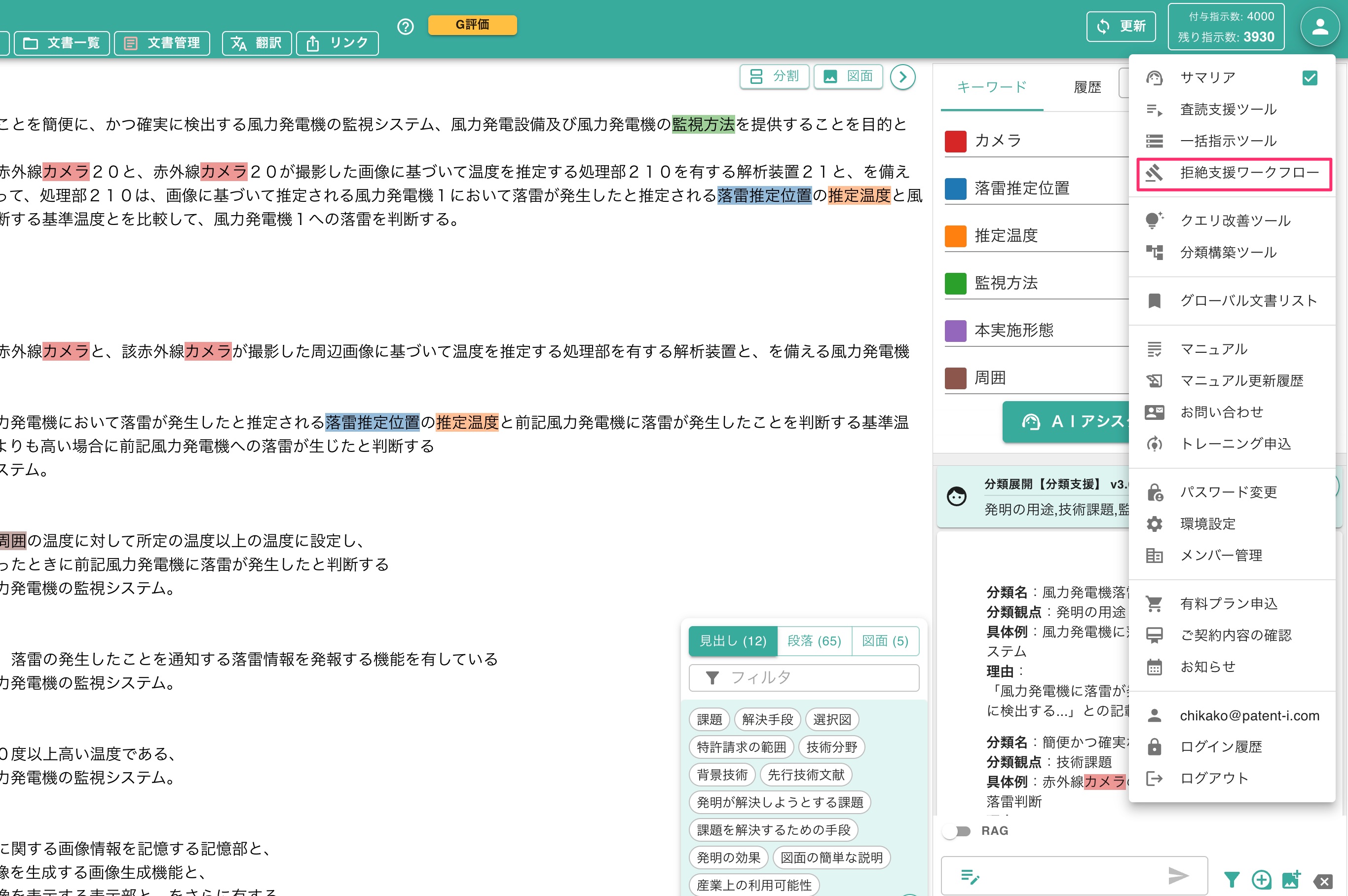Click the help question-mark icon

click(x=406, y=26)
